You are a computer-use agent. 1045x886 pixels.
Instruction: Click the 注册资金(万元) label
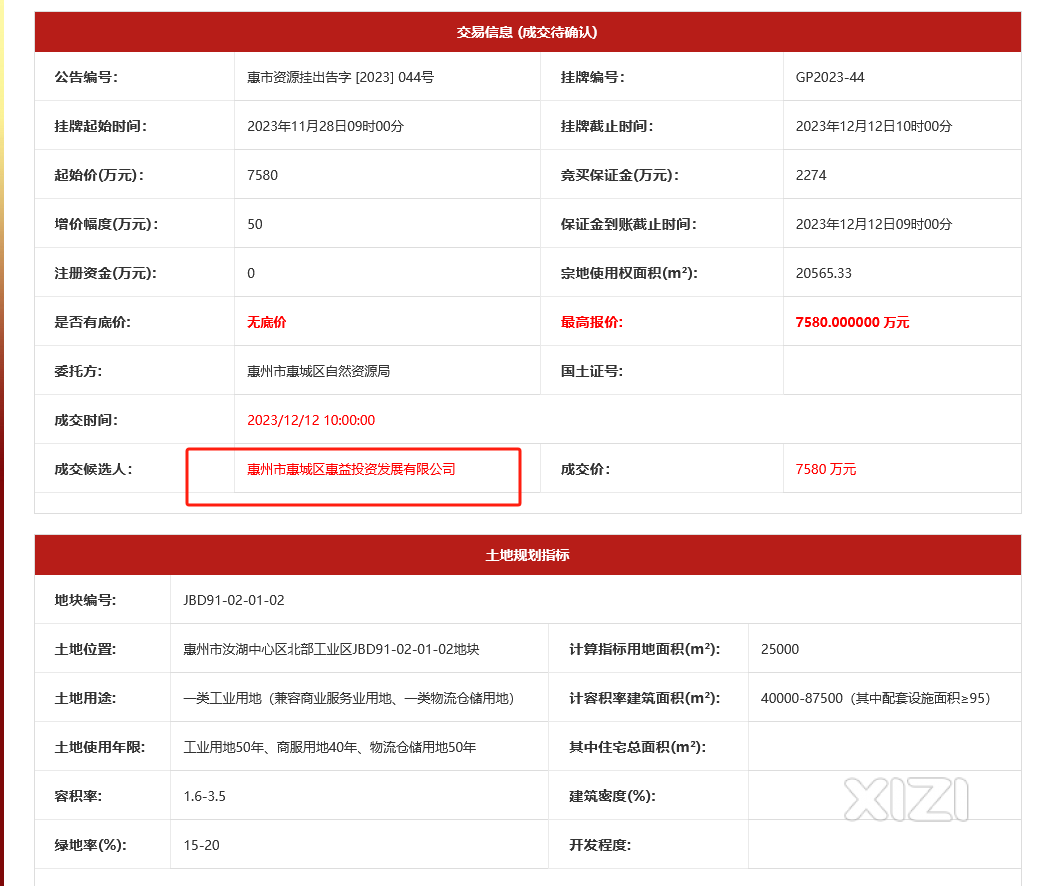click(105, 273)
